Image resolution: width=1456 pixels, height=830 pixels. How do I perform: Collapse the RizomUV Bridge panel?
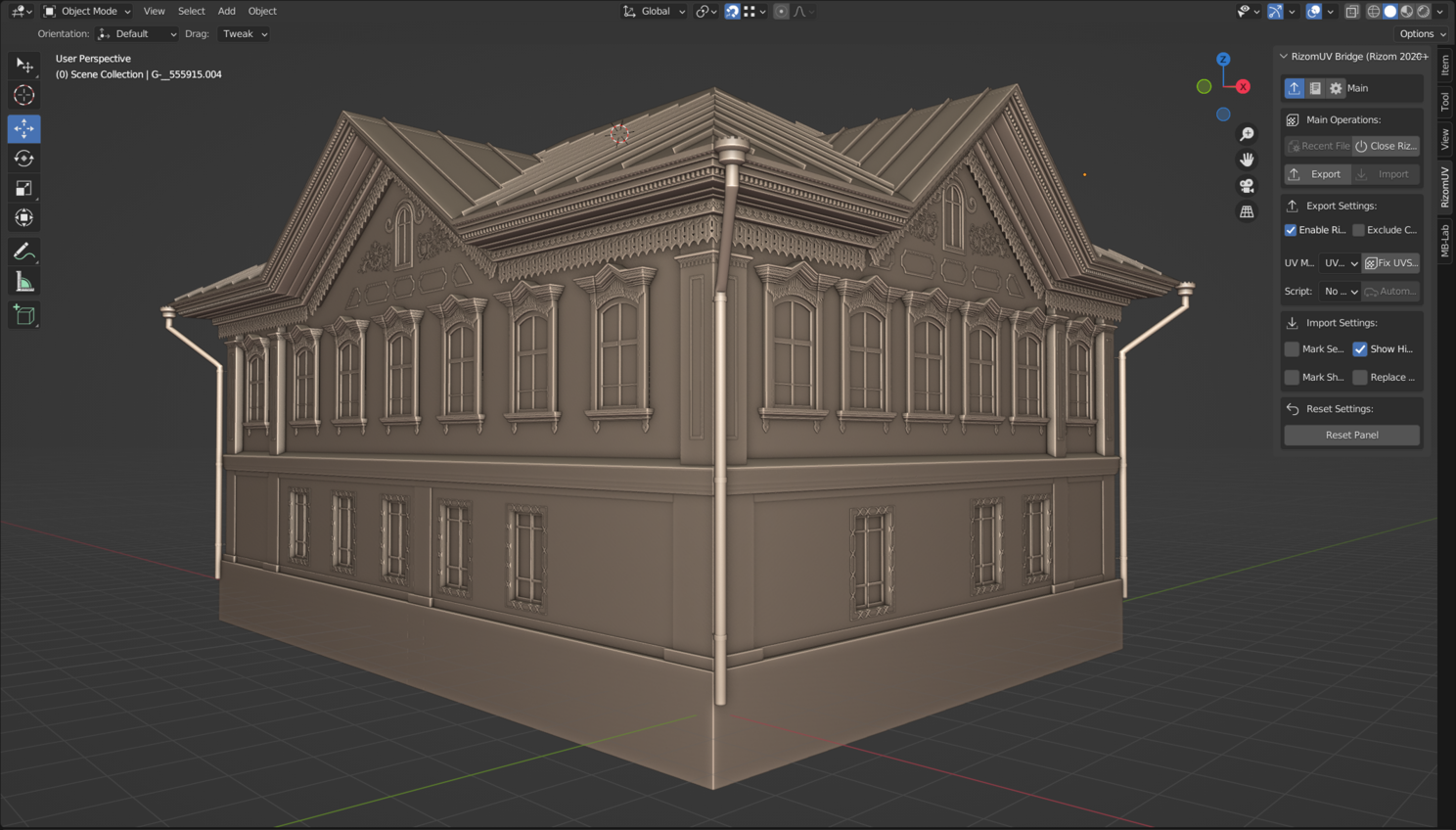coord(1284,57)
